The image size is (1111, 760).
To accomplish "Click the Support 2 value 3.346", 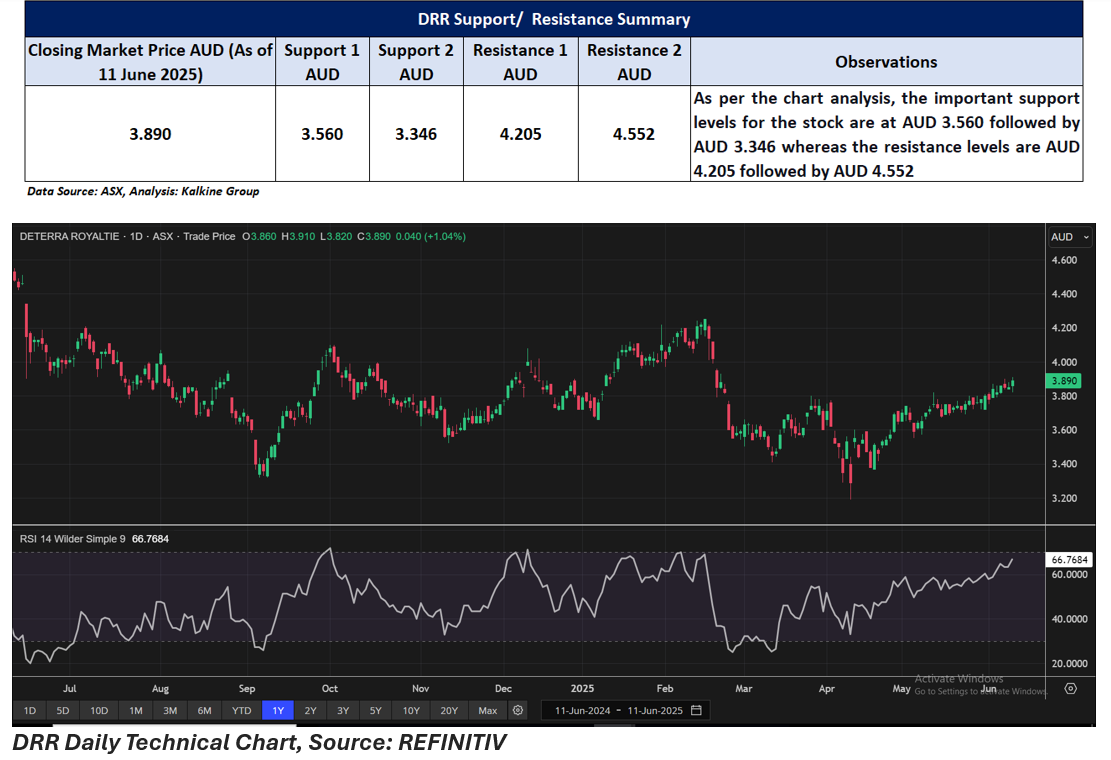I will tap(416, 134).
